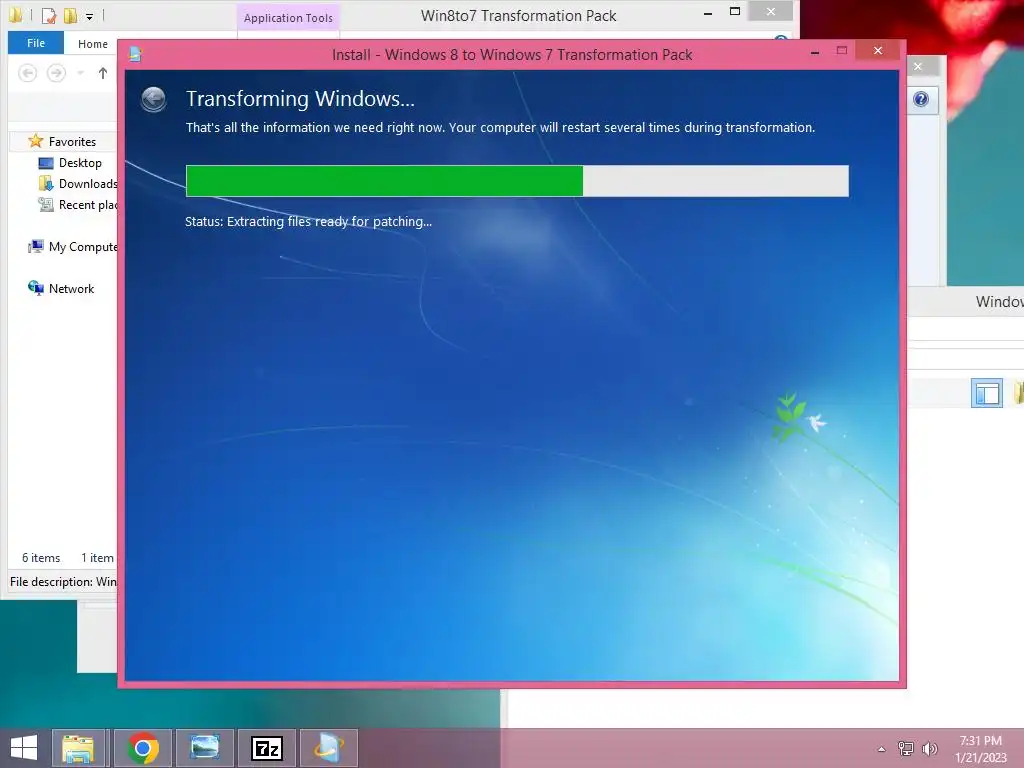Click the New folder quick access icon
Screen dimensions: 1024x768
tap(70, 14)
